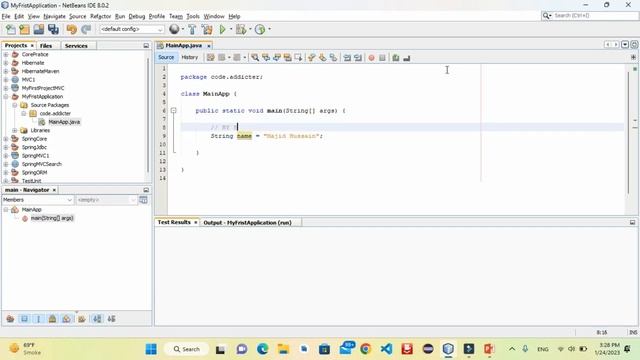Open the File menu
The image size is (640, 360).
pos(6,16)
